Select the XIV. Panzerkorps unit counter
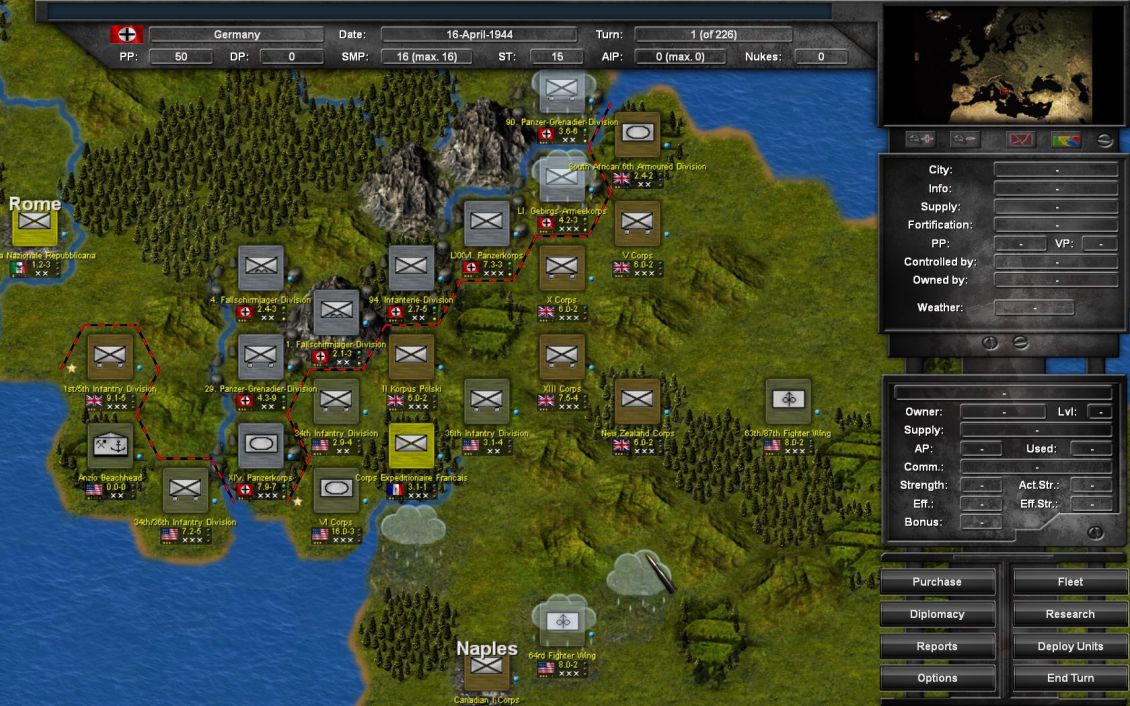1130x706 pixels. 261,446
